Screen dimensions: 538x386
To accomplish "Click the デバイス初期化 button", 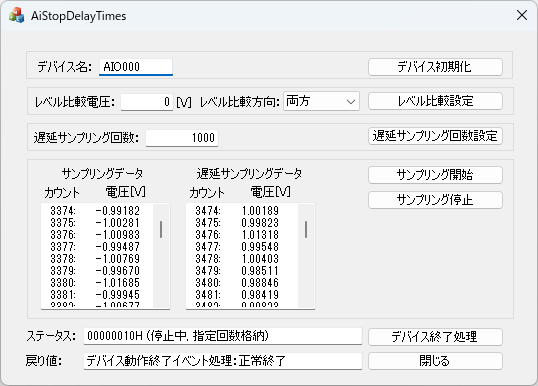I will tap(435, 67).
